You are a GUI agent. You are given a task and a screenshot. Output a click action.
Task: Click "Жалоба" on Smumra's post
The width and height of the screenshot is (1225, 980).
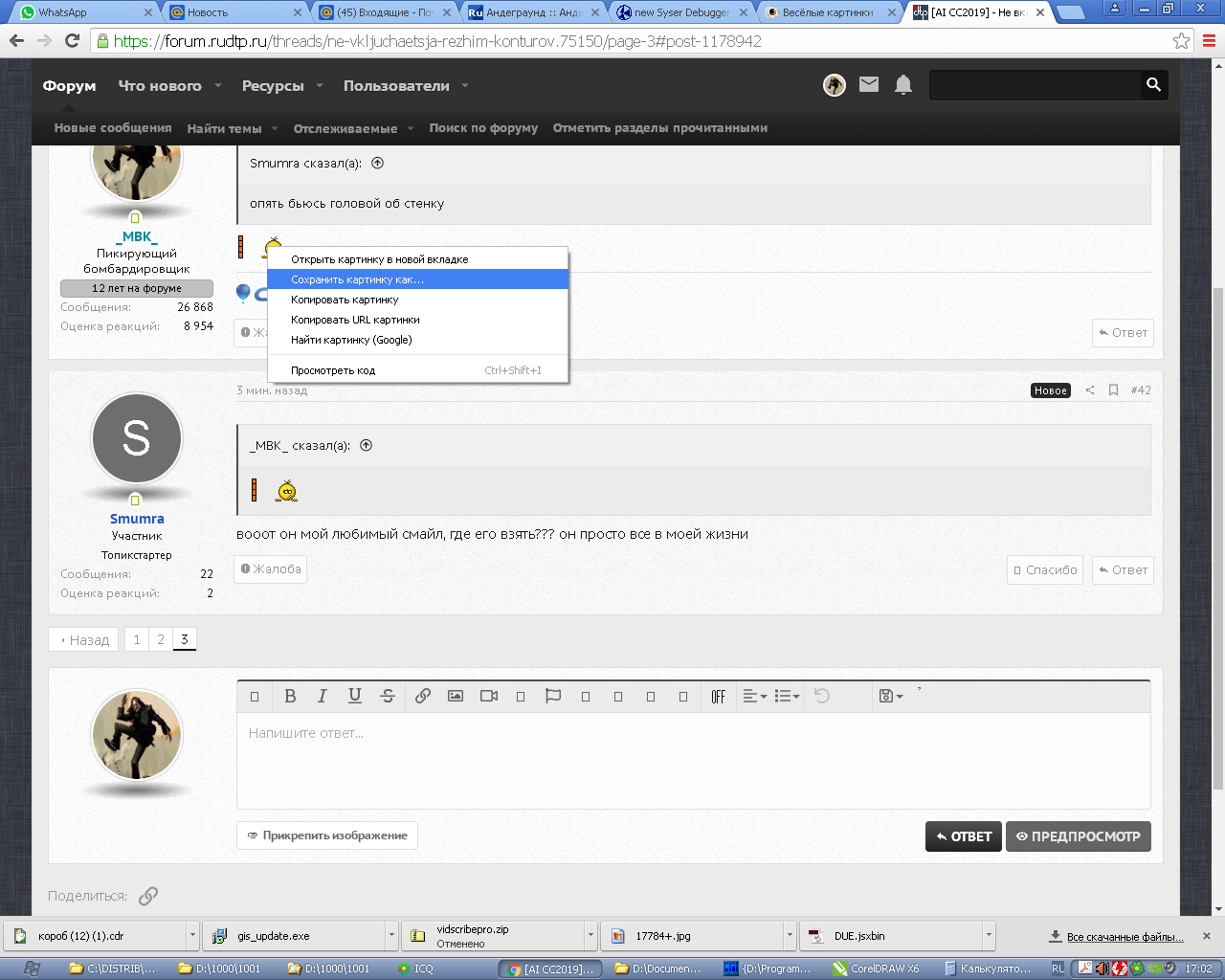271,569
